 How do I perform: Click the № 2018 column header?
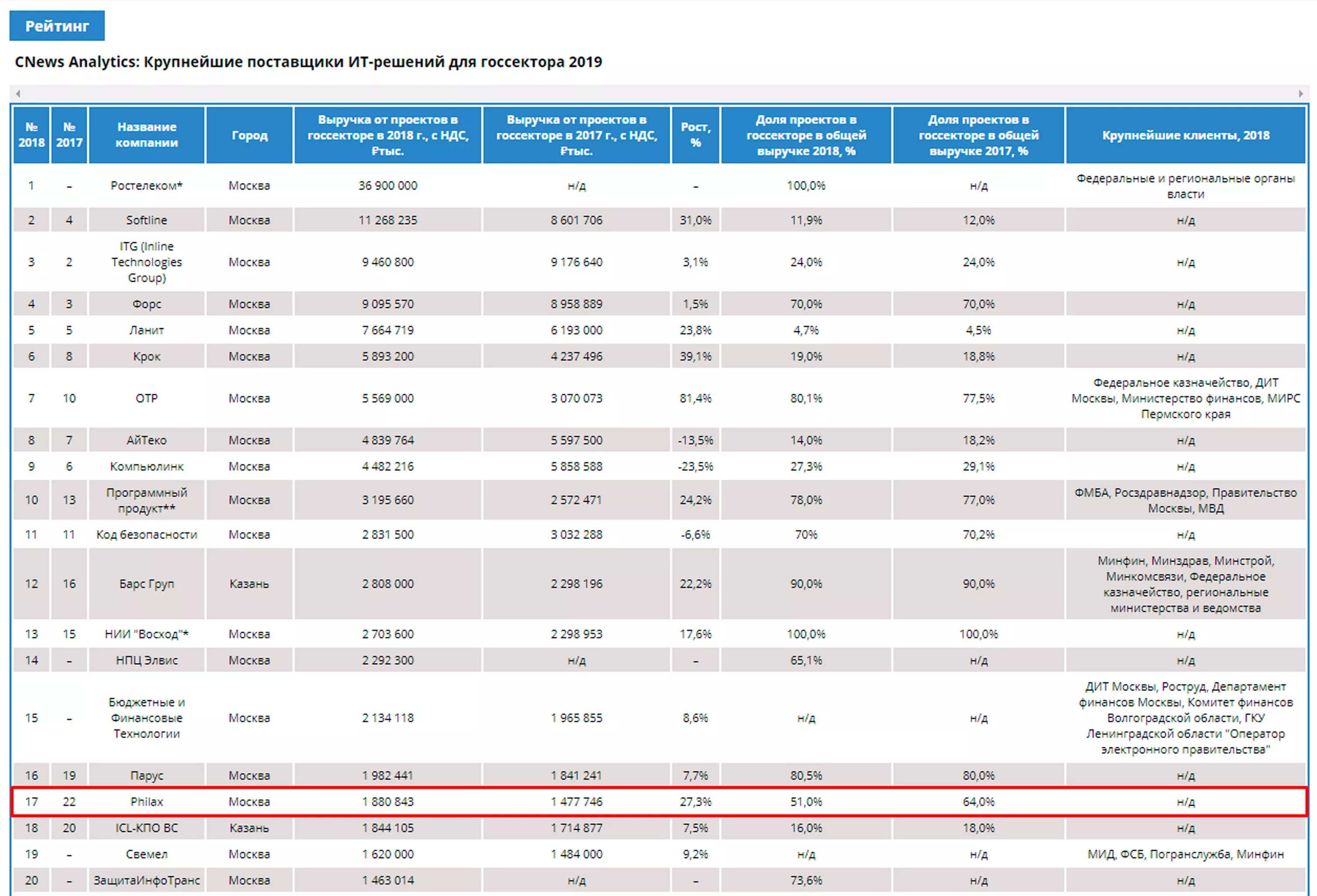[32, 135]
